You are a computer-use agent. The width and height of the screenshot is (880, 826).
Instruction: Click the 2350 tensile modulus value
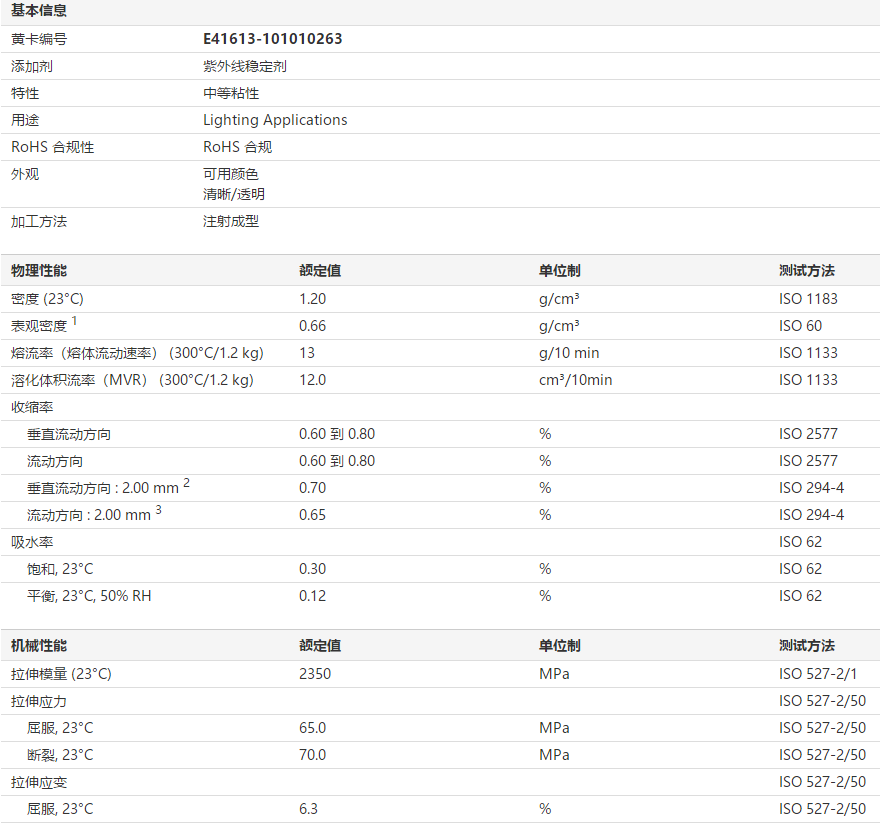315,674
